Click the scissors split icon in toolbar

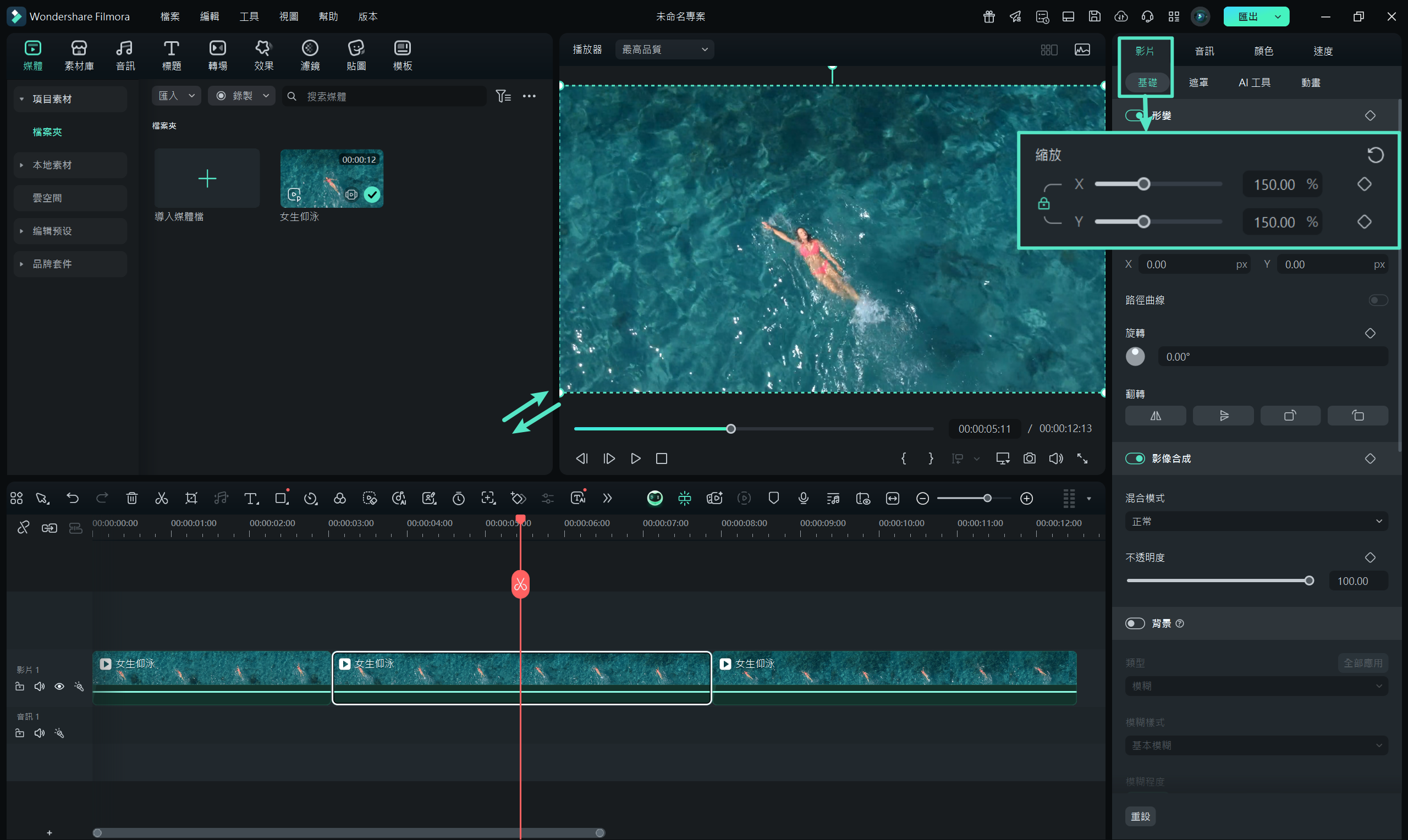click(x=161, y=498)
